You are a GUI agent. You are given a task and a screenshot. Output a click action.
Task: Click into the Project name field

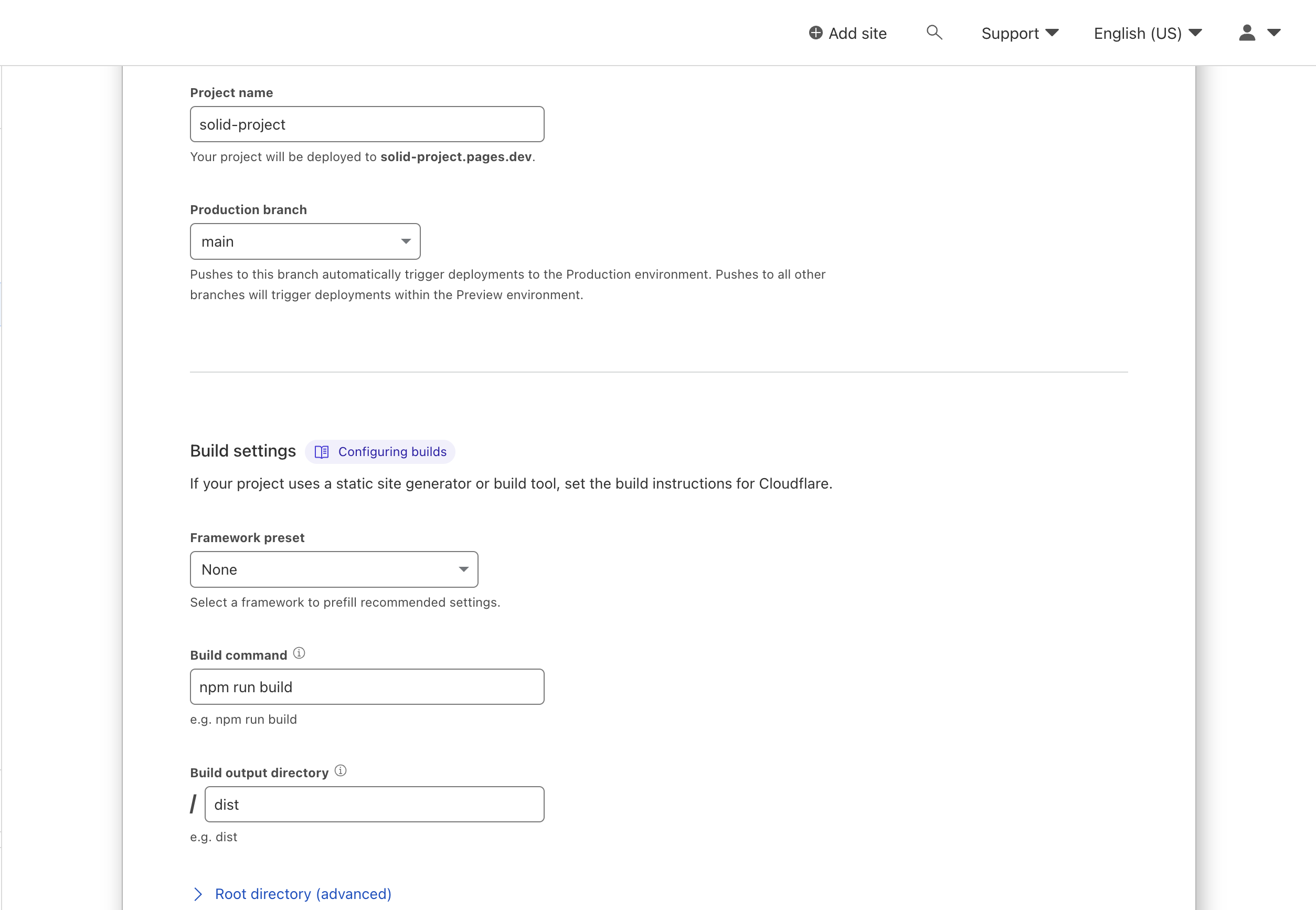click(x=366, y=124)
